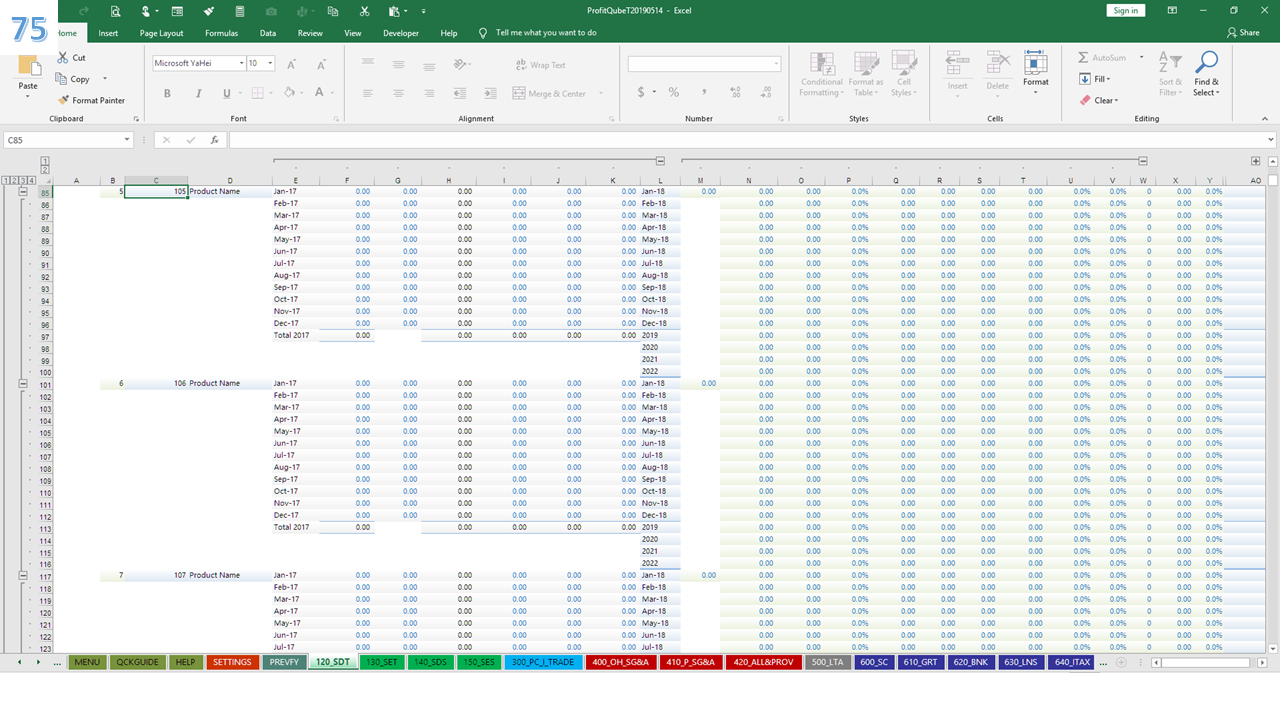Click the Fill Color paint bucket
This screenshot has width=1280, height=720.
tap(289, 93)
